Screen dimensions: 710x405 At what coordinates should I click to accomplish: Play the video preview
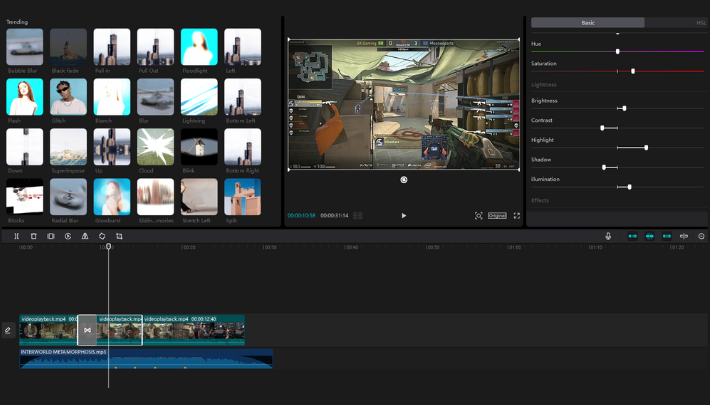[404, 216]
